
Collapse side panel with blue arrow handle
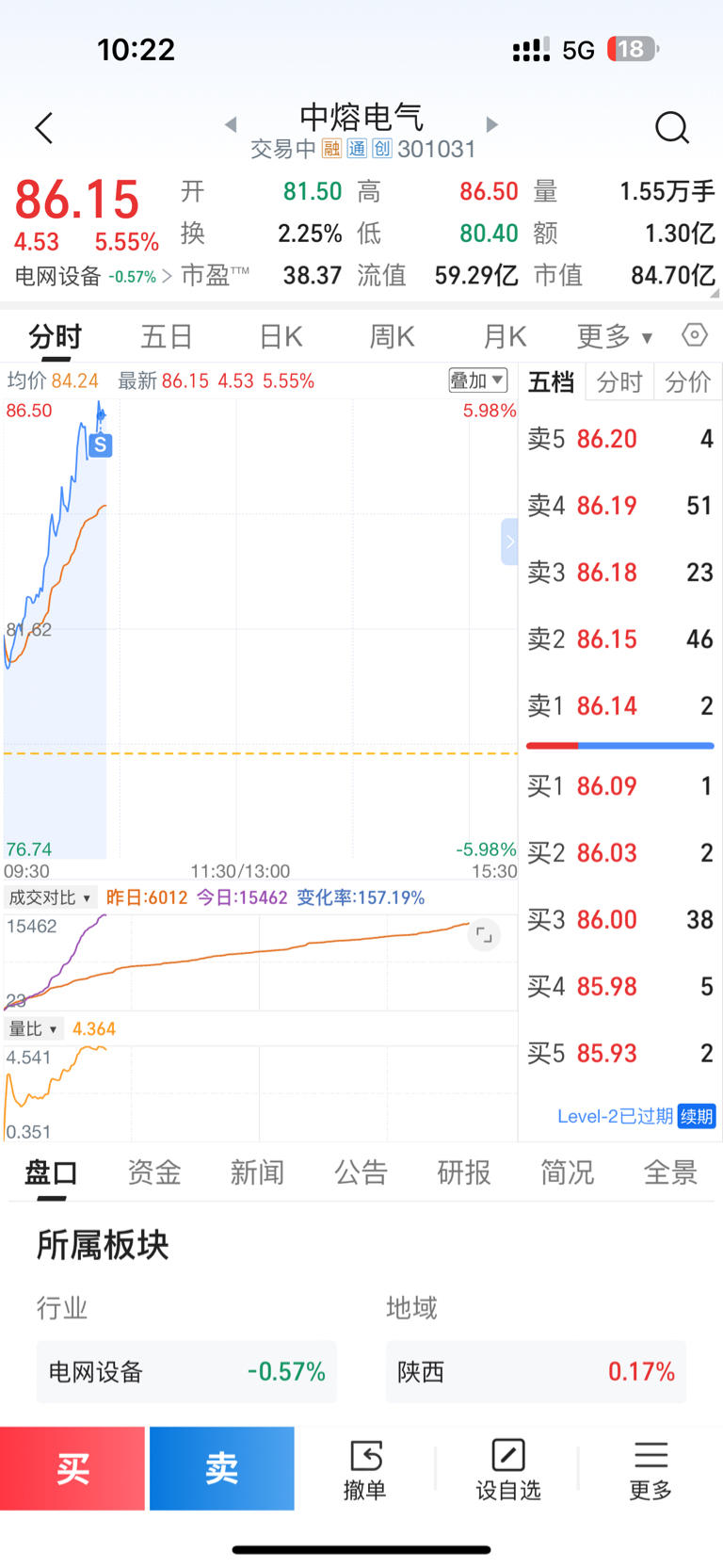pos(509,542)
